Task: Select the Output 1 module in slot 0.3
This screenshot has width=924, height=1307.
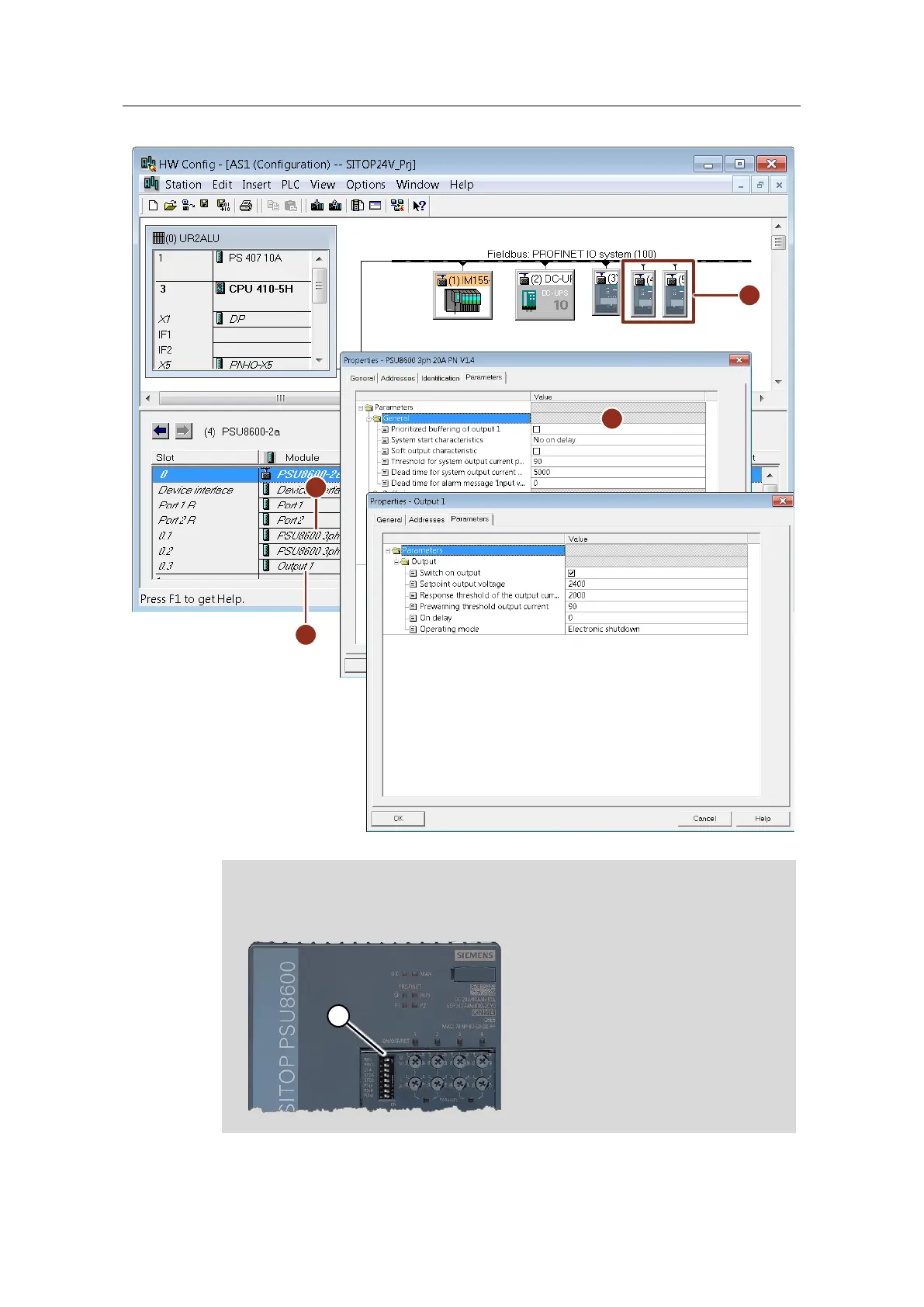Action: (295, 566)
